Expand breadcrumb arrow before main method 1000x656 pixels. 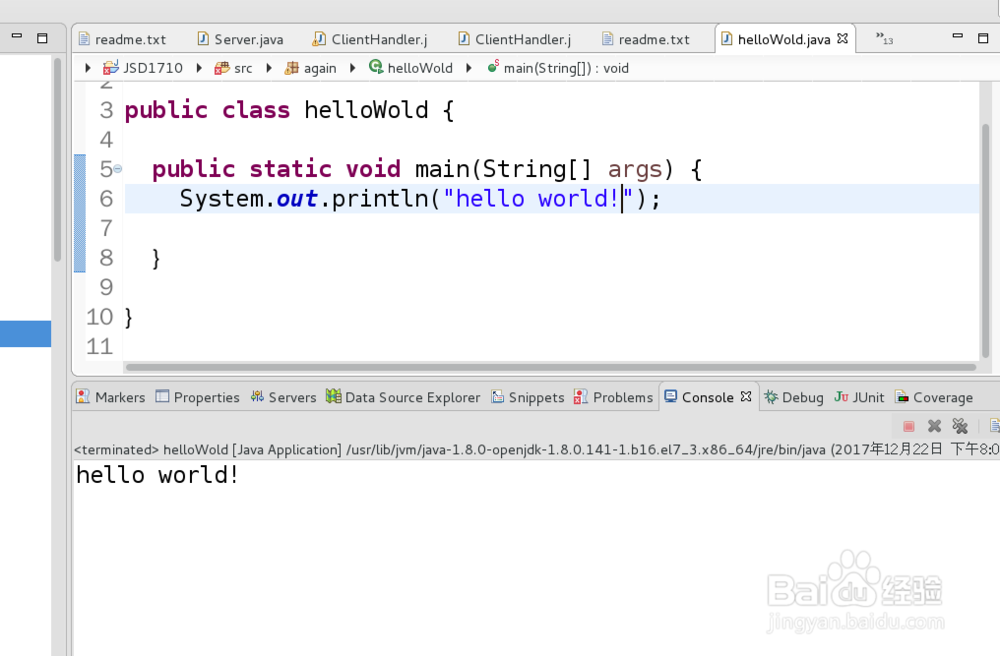[469, 68]
